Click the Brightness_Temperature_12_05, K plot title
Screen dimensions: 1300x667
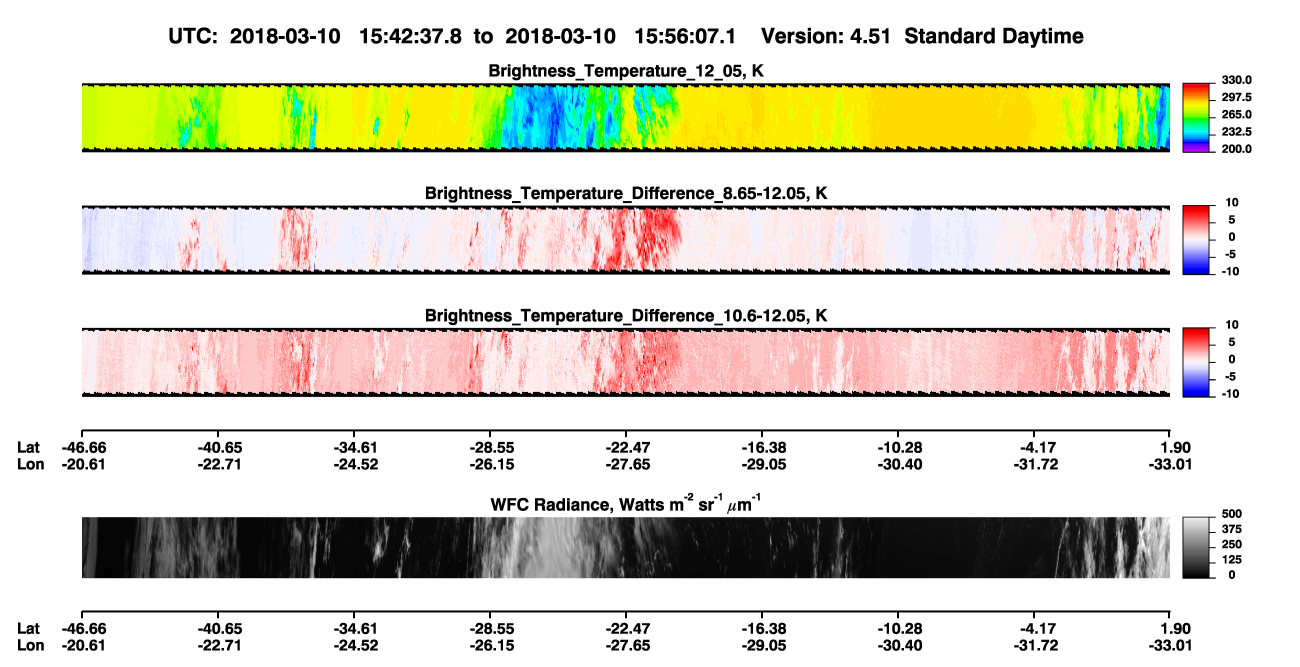tap(626, 71)
